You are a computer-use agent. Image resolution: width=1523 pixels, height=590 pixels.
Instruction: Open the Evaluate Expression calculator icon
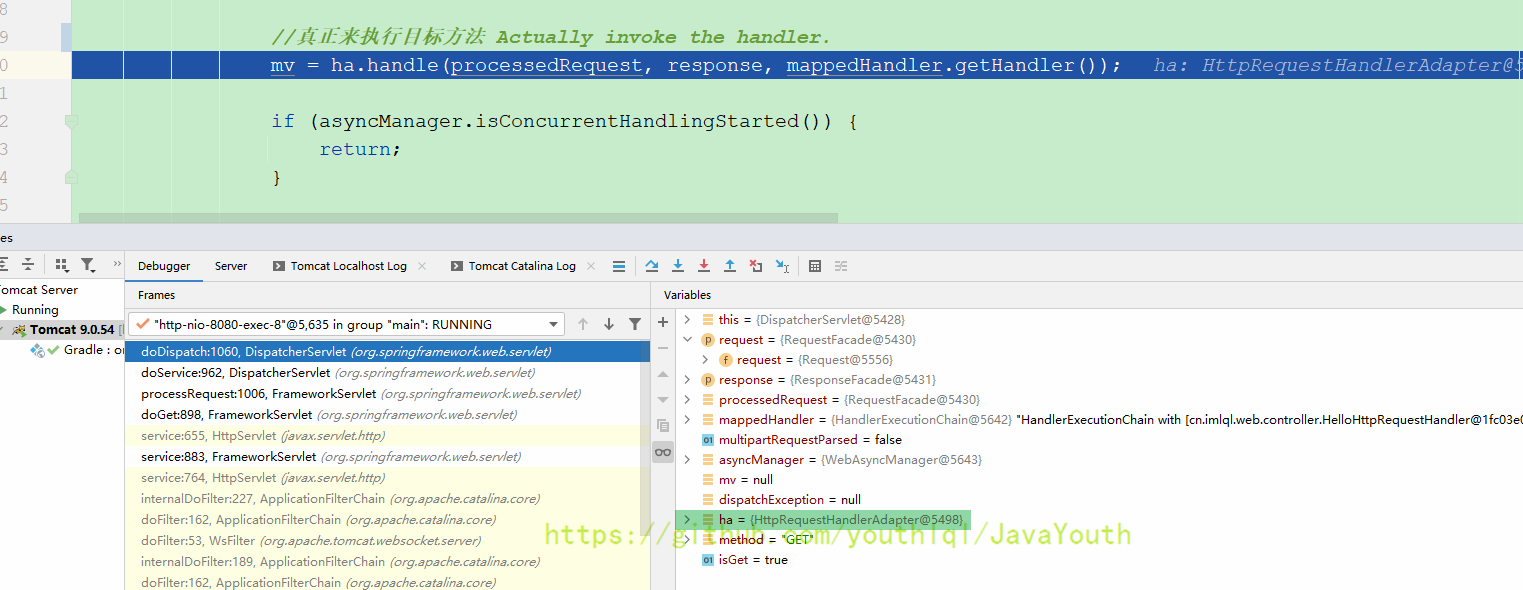[x=815, y=266]
